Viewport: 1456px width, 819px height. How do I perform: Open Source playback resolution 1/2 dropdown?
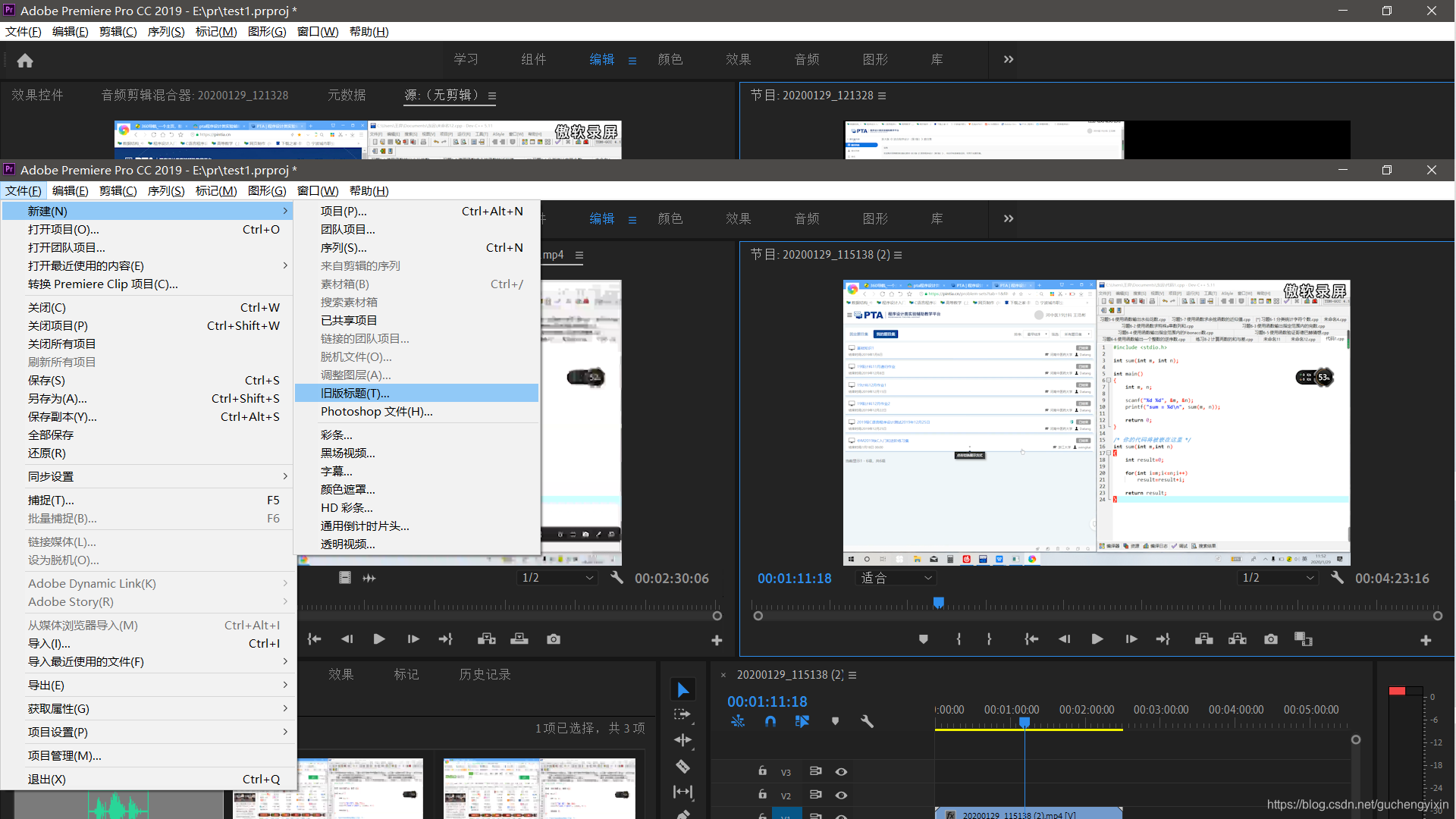tap(557, 578)
